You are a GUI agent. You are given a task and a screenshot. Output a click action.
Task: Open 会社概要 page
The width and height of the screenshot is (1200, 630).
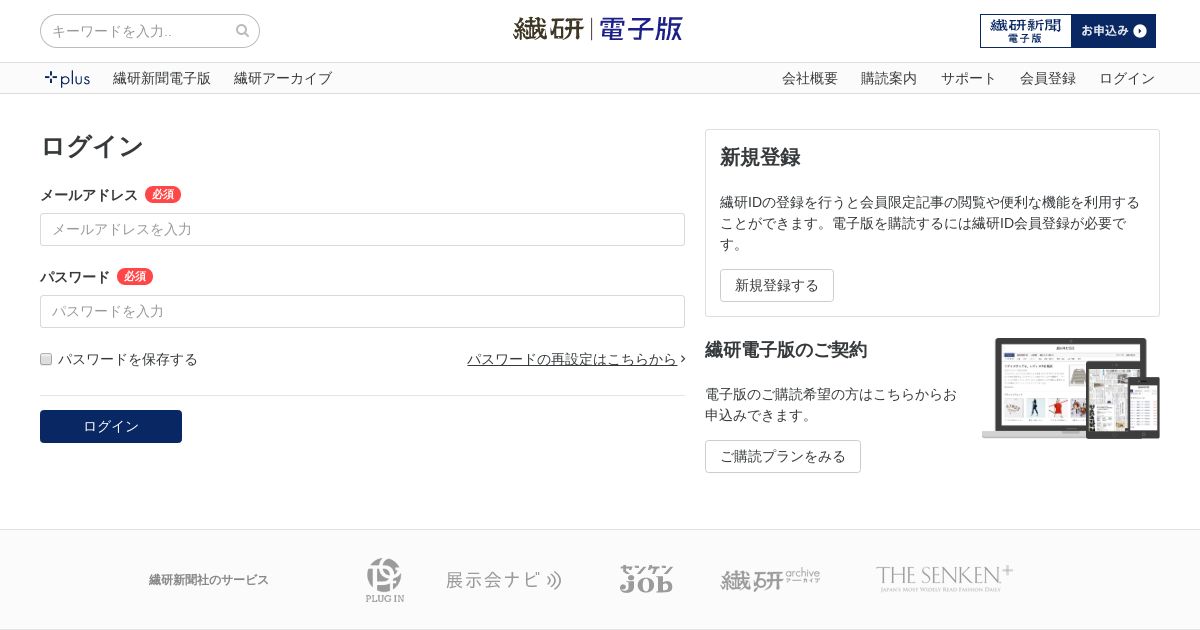(x=810, y=78)
